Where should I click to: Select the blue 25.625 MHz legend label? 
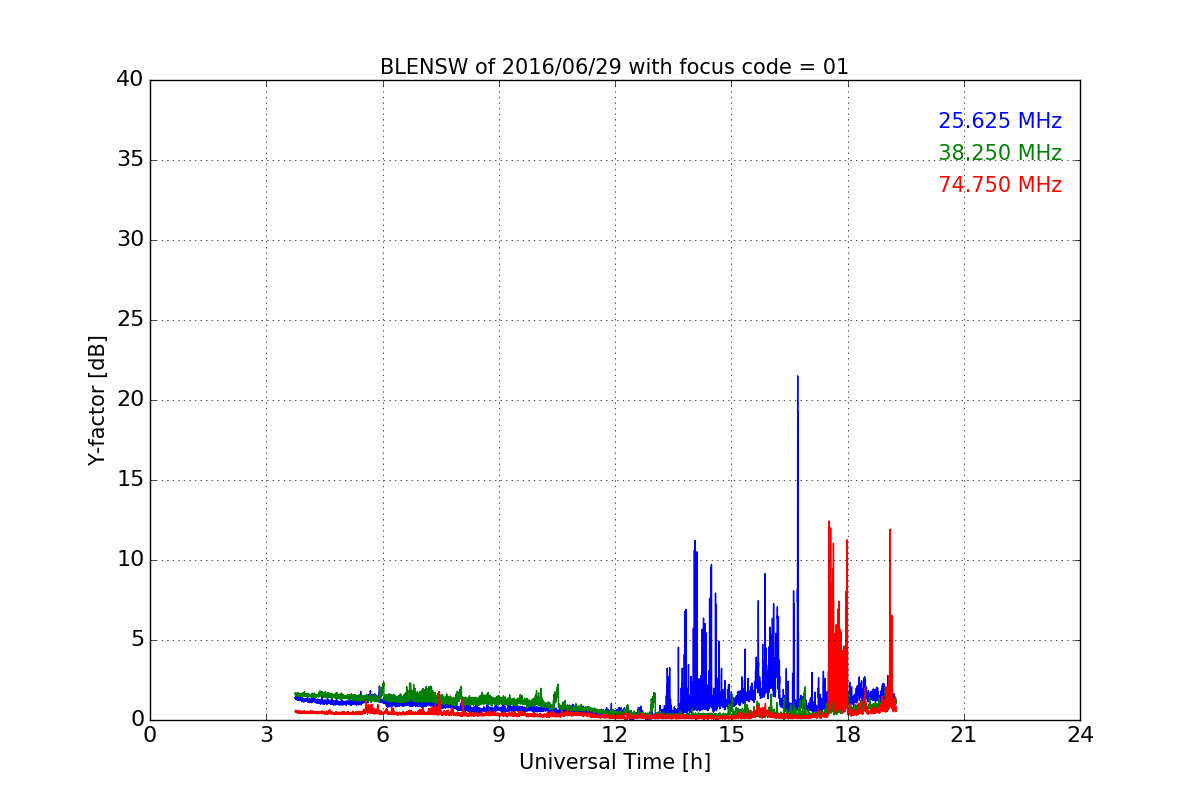pyautogui.click(x=1000, y=121)
